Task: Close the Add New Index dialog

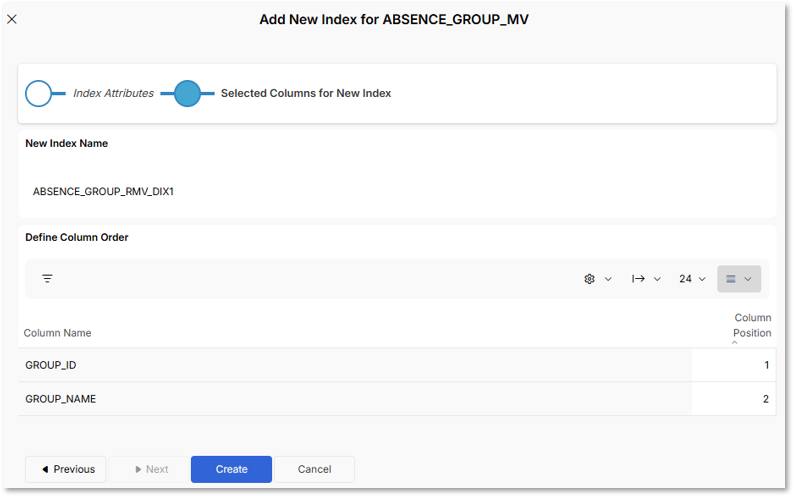Action: tap(12, 19)
